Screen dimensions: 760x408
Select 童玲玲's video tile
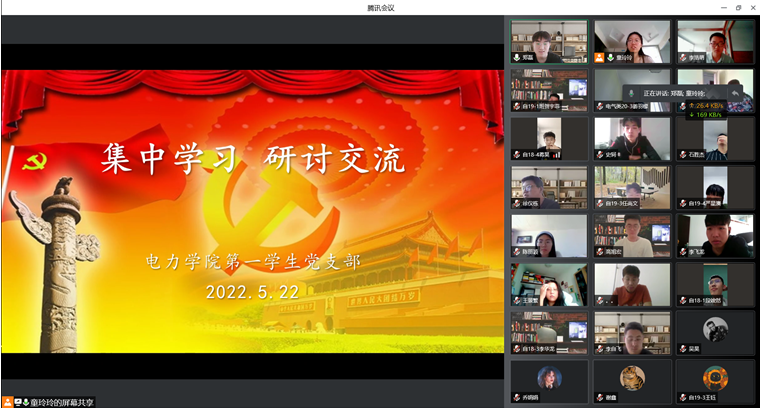(632, 42)
